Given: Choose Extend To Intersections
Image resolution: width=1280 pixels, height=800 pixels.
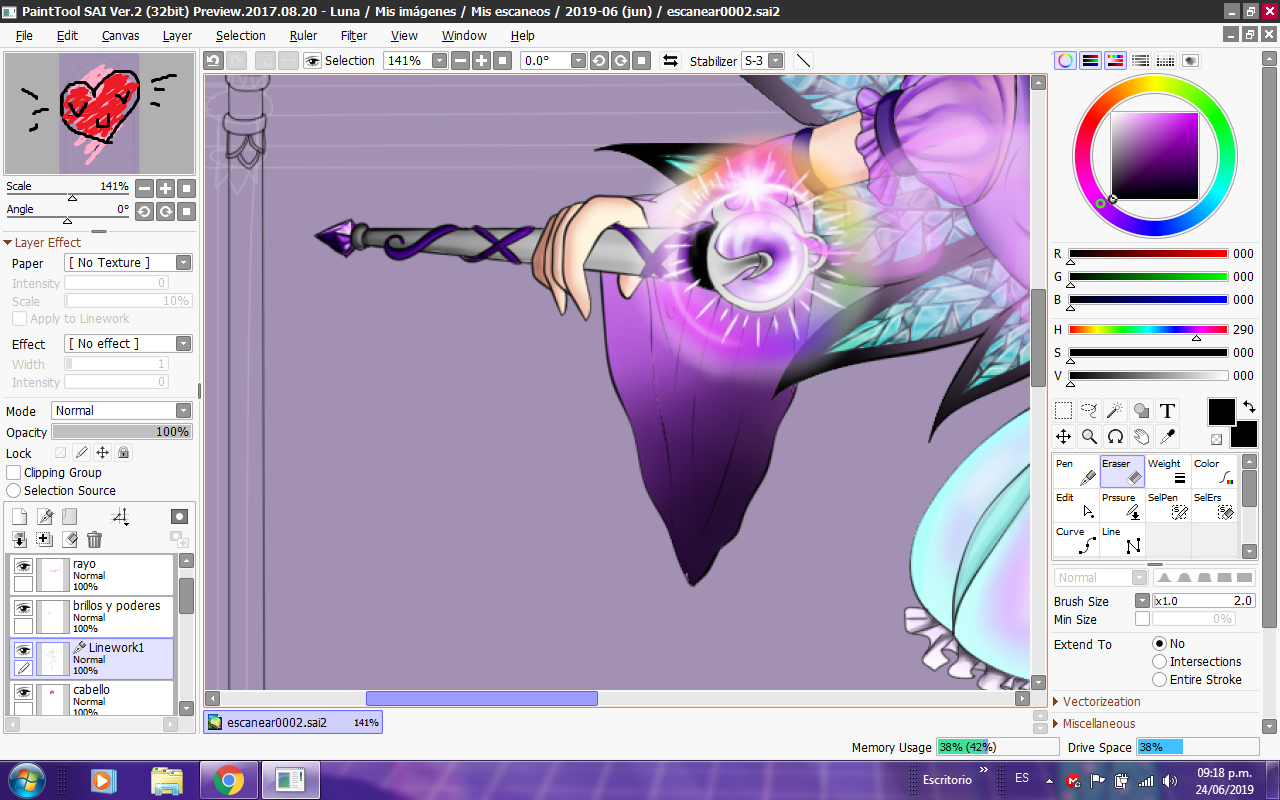Looking at the screenshot, I should (x=1160, y=662).
